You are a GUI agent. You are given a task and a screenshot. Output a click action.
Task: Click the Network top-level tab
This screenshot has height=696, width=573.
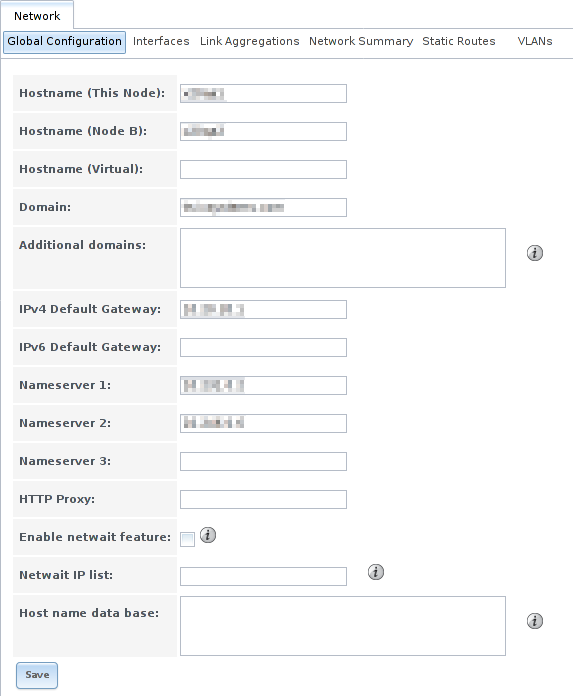[37, 16]
